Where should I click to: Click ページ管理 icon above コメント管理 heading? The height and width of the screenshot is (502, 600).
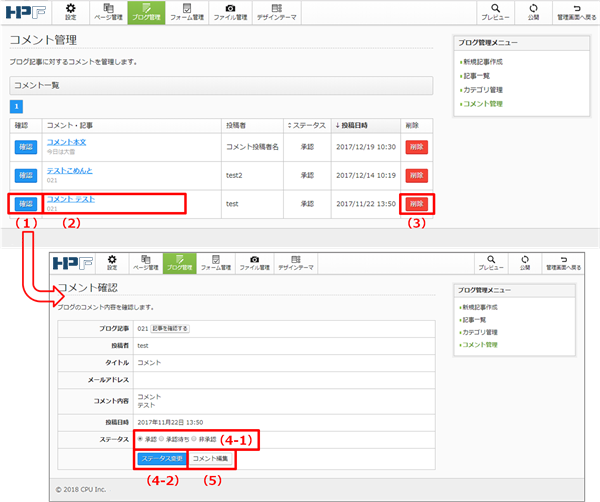108,13
